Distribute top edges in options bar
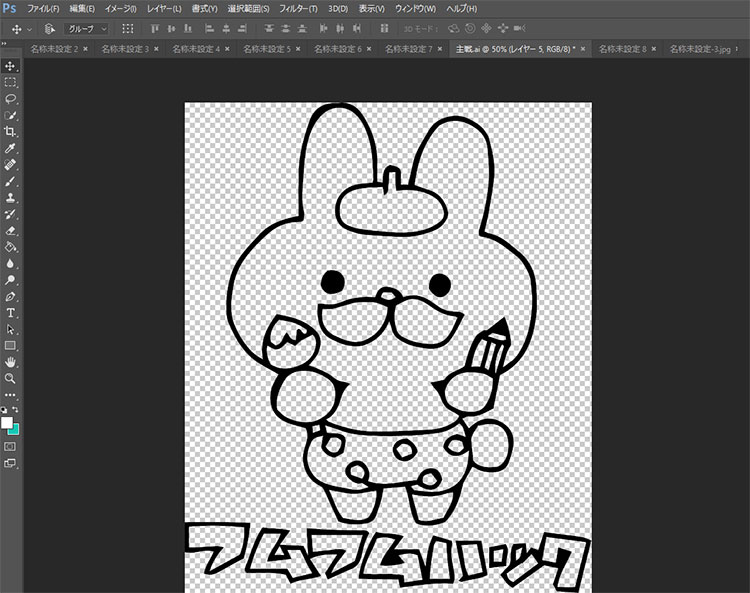This screenshot has width=750, height=593. 269,29
